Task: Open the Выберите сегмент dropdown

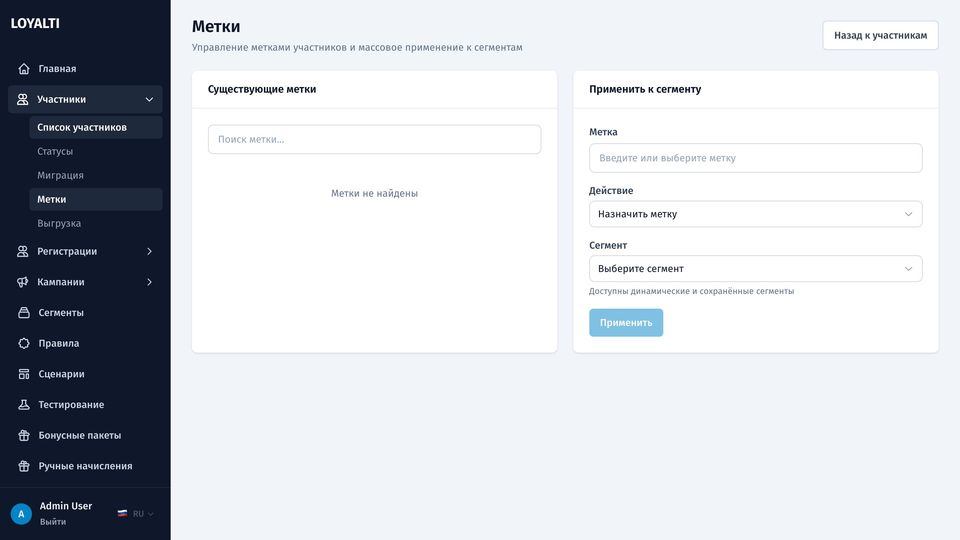Action: 756,269
